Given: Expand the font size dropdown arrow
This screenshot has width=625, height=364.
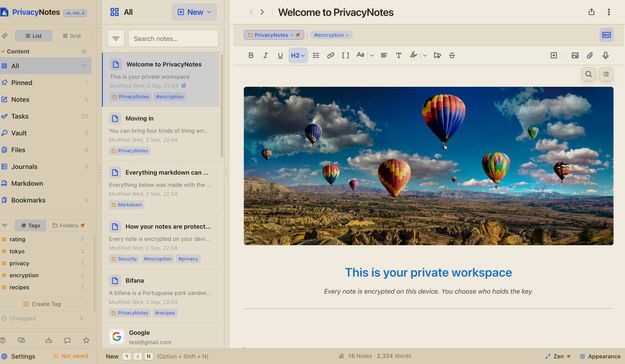Looking at the screenshot, I should (371, 55).
